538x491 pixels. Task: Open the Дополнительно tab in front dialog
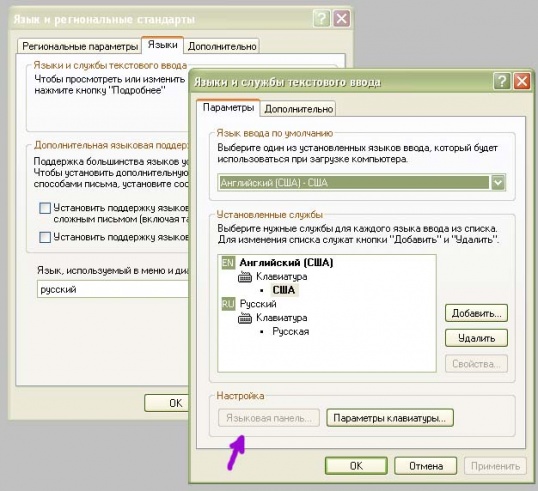[x=299, y=109]
